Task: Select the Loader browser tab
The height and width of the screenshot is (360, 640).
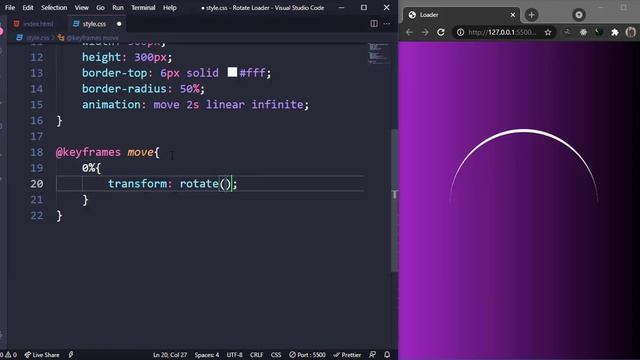Action: pyautogui.click(x=461, y=15)
